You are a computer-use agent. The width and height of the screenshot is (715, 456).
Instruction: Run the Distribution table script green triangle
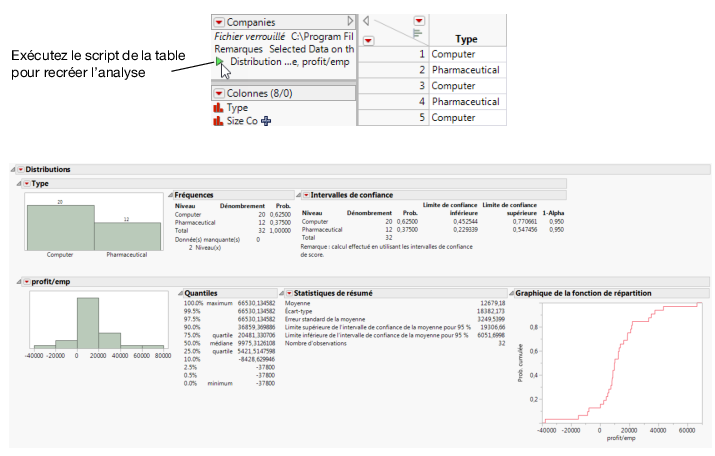click(219, 61)
